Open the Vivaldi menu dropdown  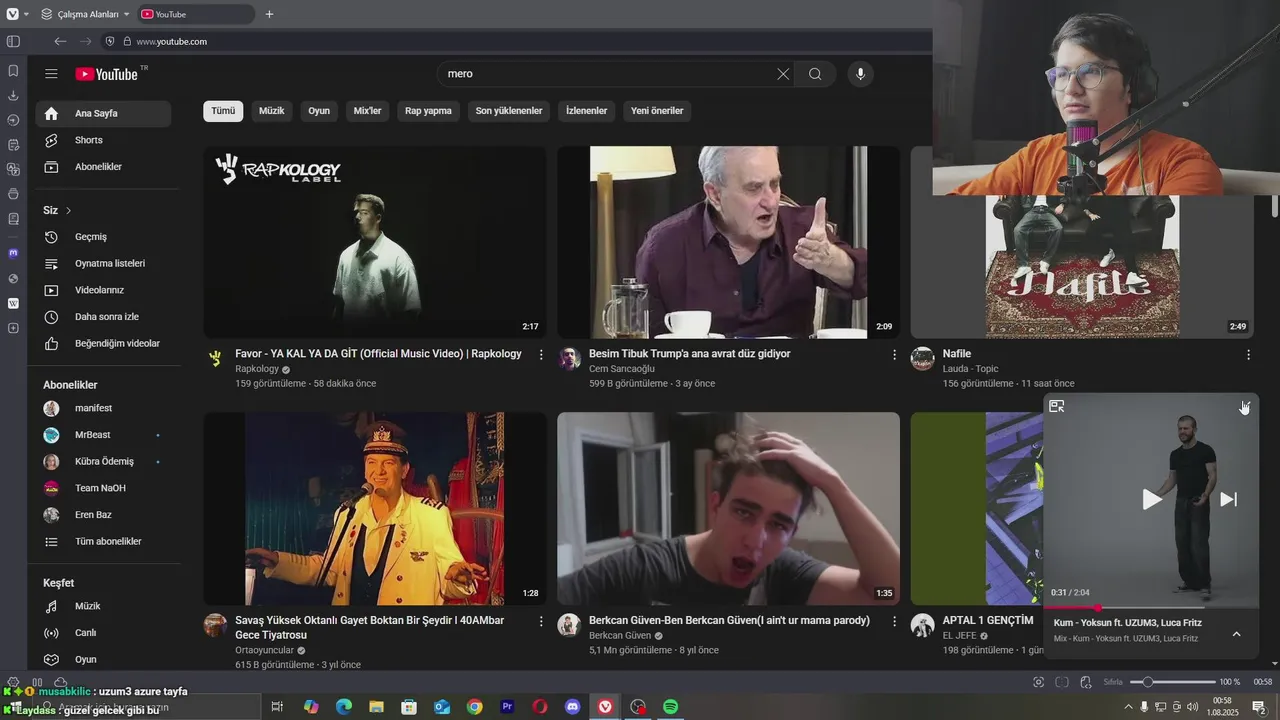16,14
